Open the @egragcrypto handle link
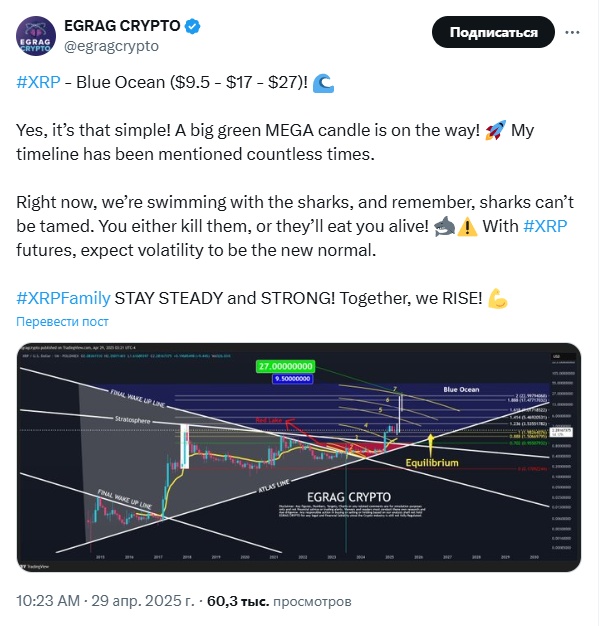 tap(110, 46)
